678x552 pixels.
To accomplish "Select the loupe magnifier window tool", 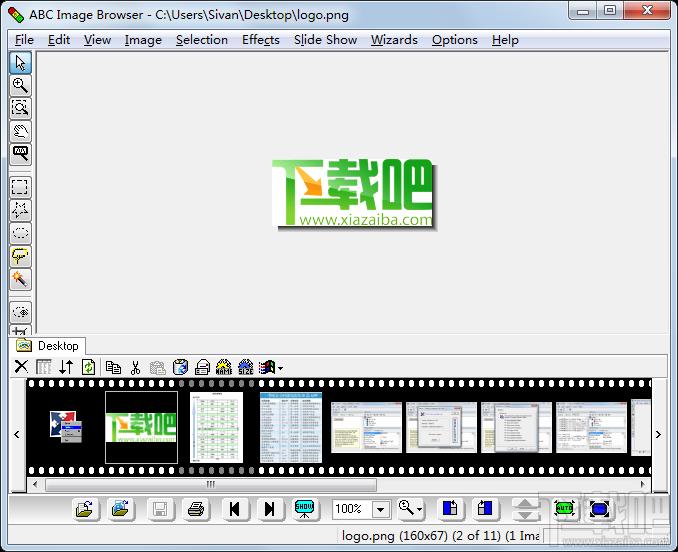I will (x=20, y=154).
